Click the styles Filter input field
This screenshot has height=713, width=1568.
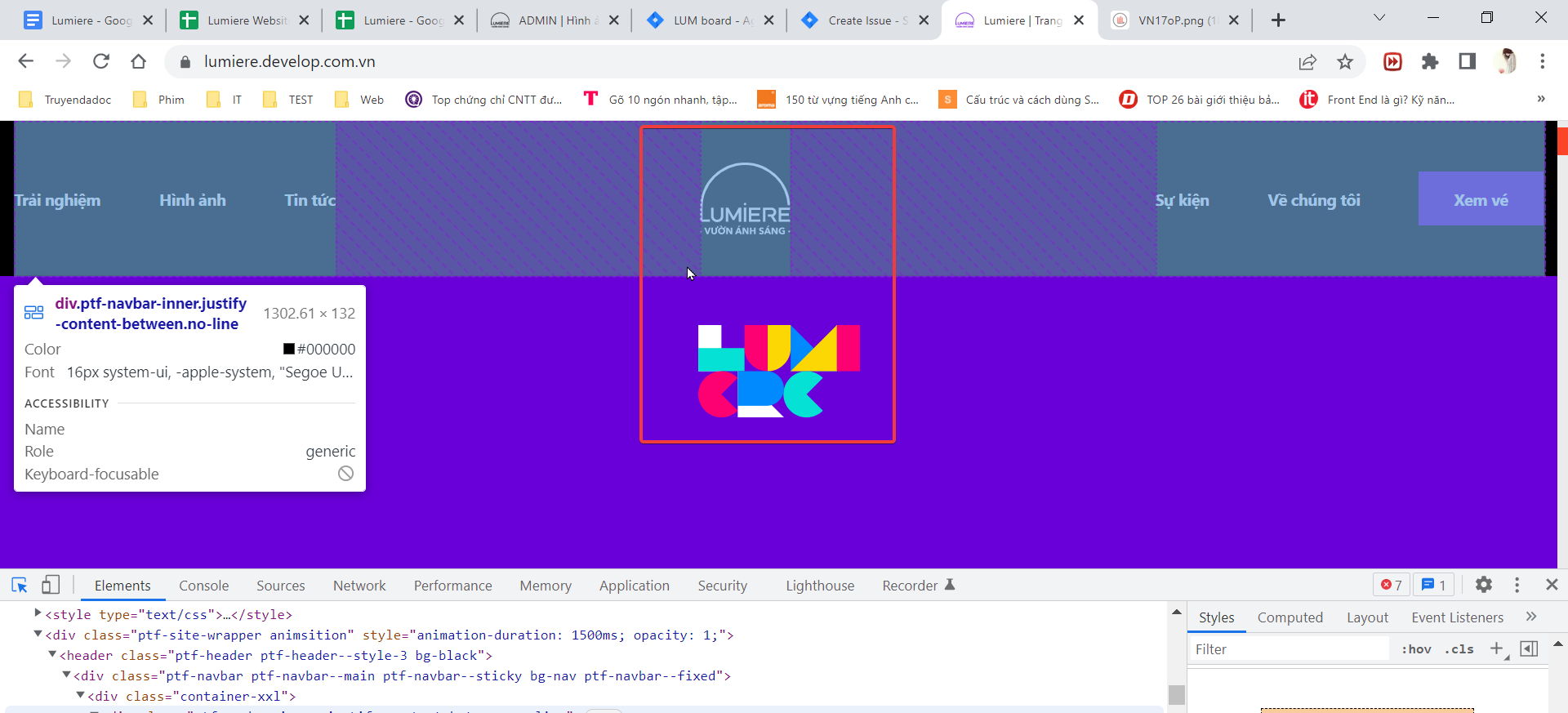[x=1289, y=649]
